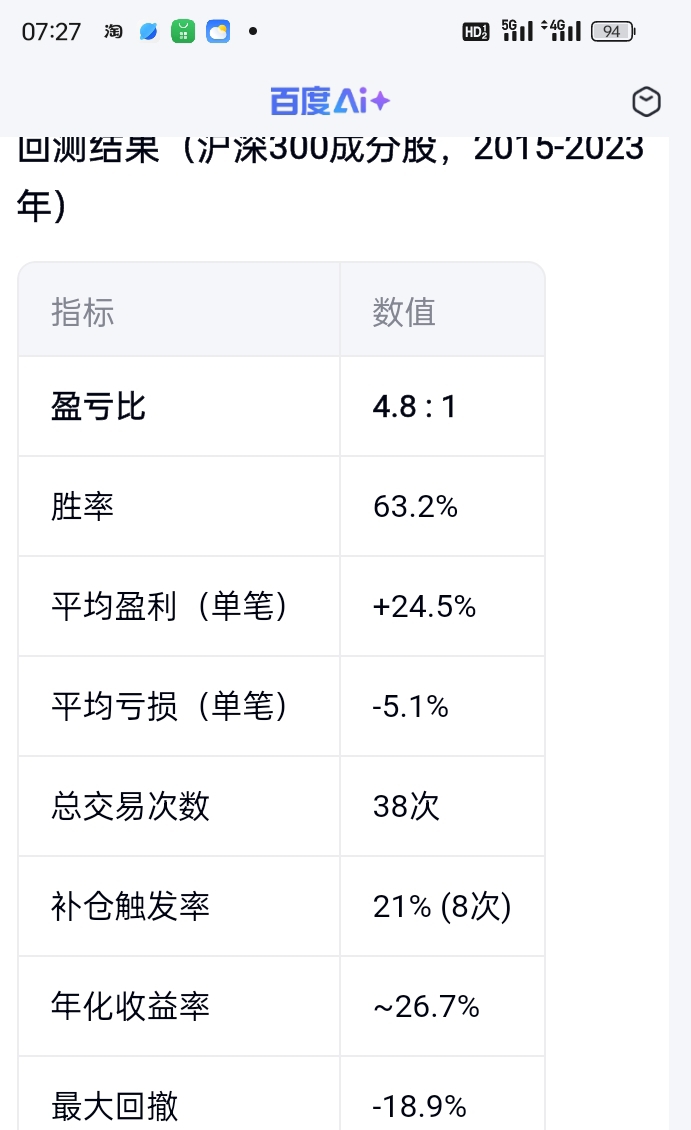This screenshot has height=1130, width=691.
Task: Tap the green app store notification icon
Action: (x=183, y=32)
